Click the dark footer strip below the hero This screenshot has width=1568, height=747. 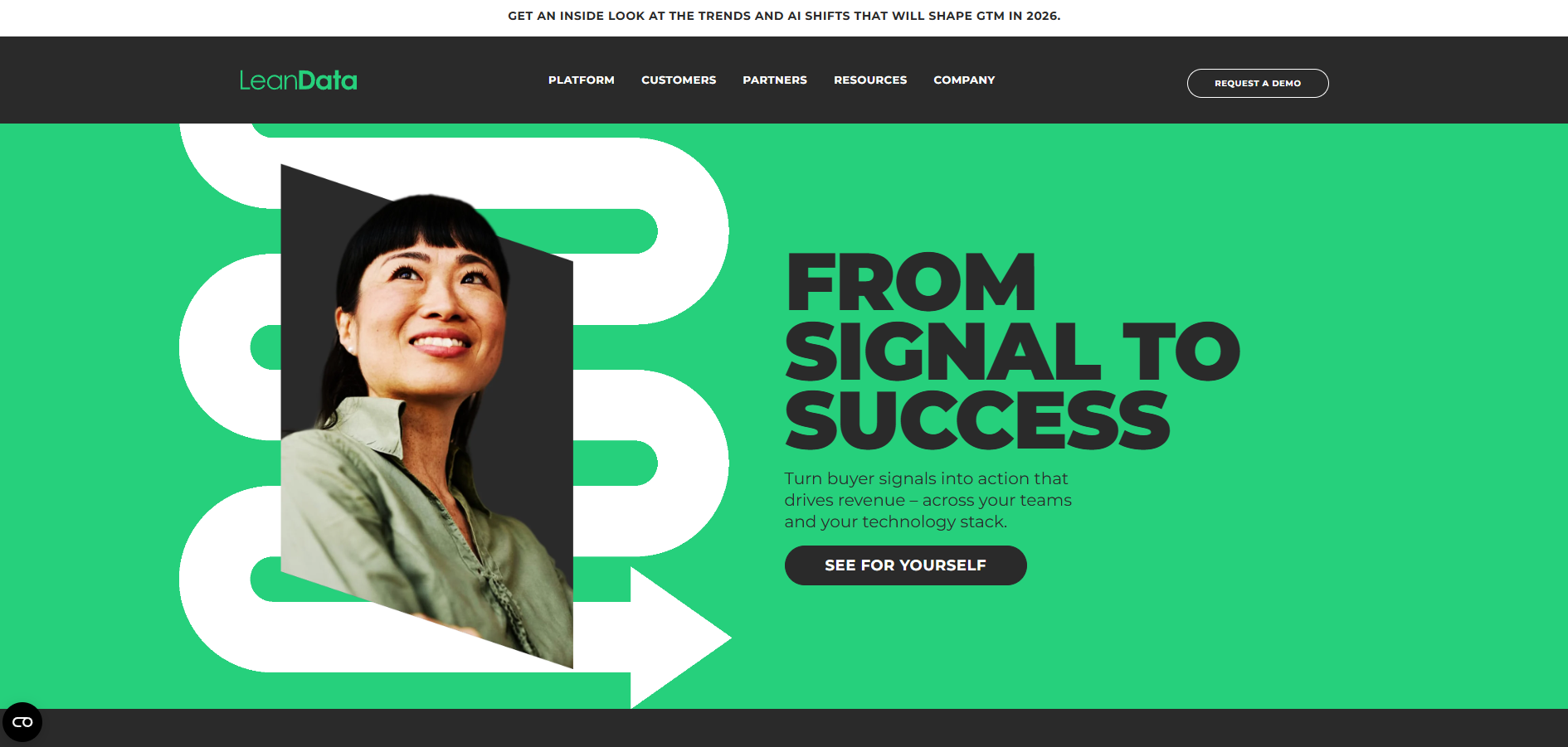pyautogui.click(x=784, y=728)
